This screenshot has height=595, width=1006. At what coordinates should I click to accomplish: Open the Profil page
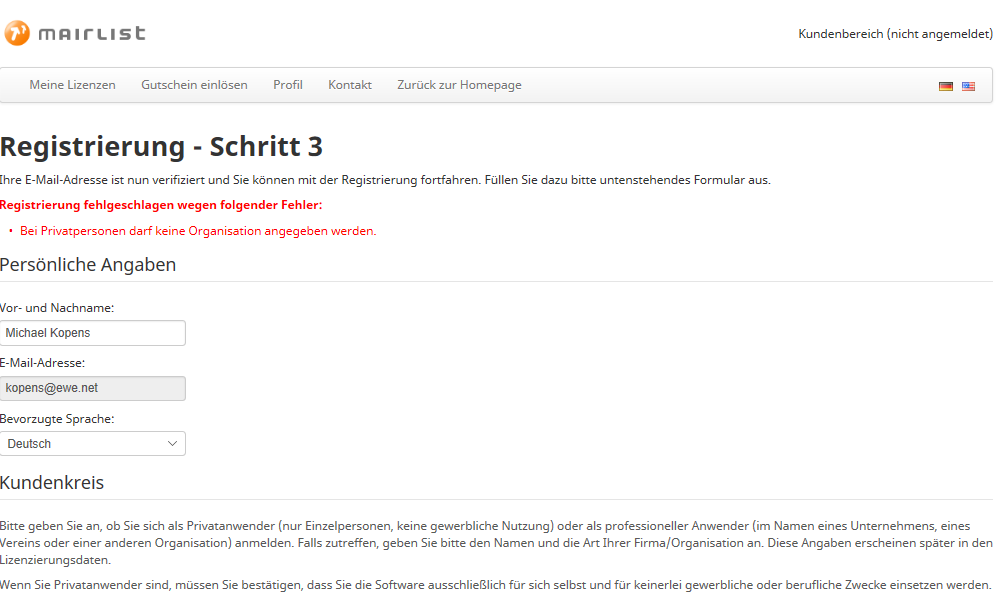pos(288,85)
